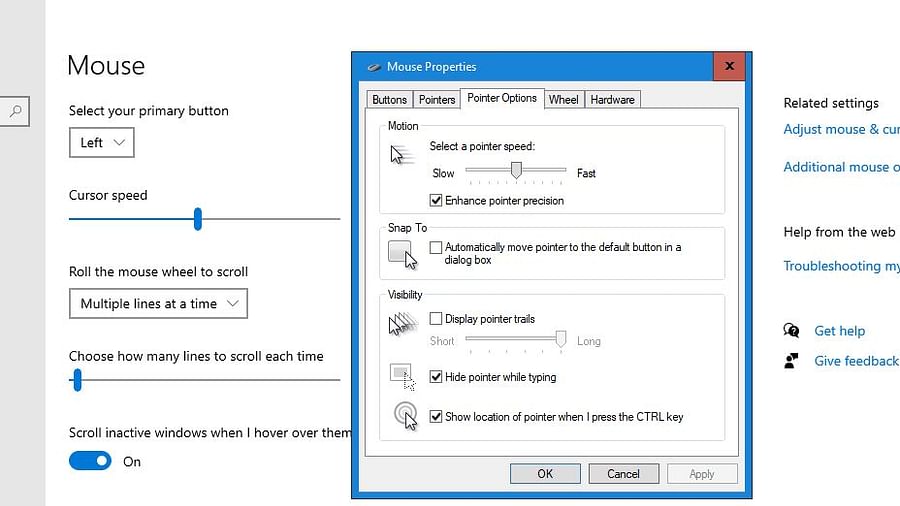The width and height of the screenshot is (900, 506).
Task: Uncheck Hide pointer while typing
Action: pos(436,377)
